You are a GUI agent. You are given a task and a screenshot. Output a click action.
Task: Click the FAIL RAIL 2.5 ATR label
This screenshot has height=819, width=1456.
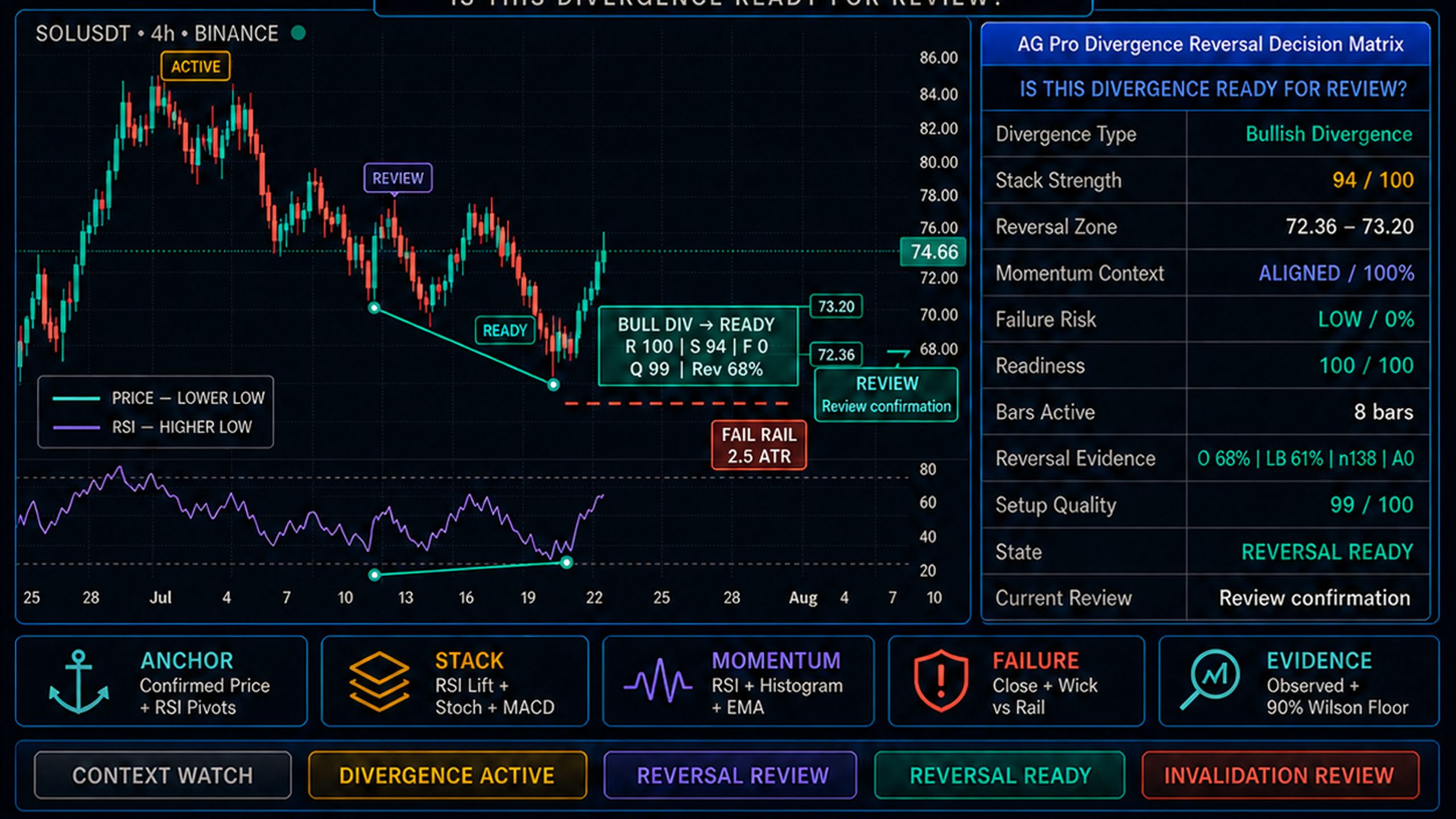coord(759,445)
